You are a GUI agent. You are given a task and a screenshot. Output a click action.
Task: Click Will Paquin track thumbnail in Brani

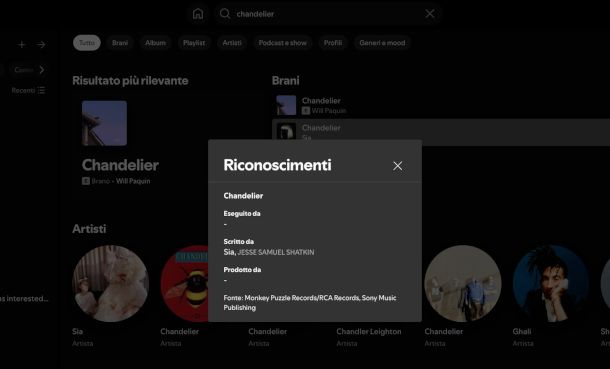point(286,105)
